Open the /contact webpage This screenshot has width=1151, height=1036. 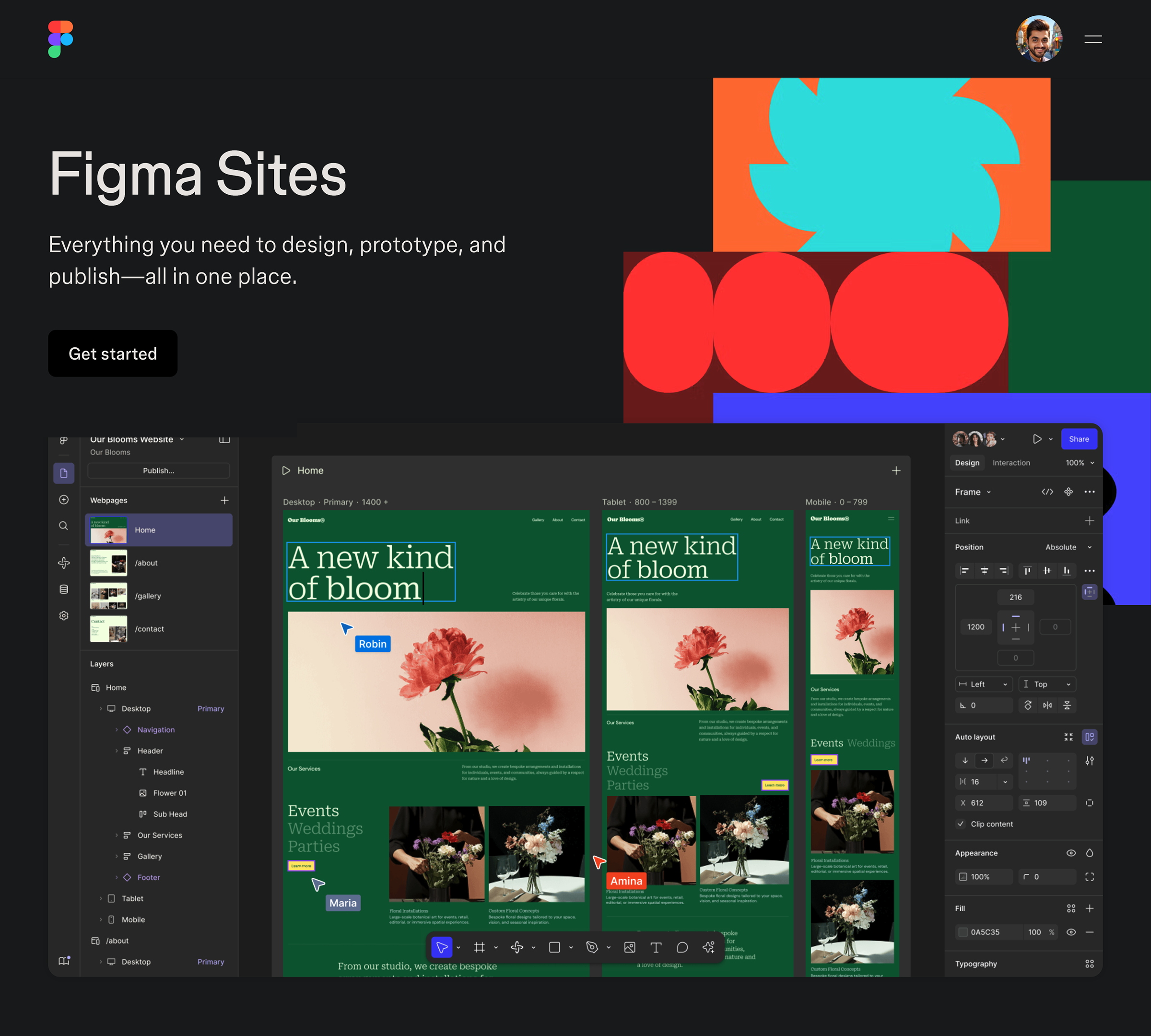(159, 629)
